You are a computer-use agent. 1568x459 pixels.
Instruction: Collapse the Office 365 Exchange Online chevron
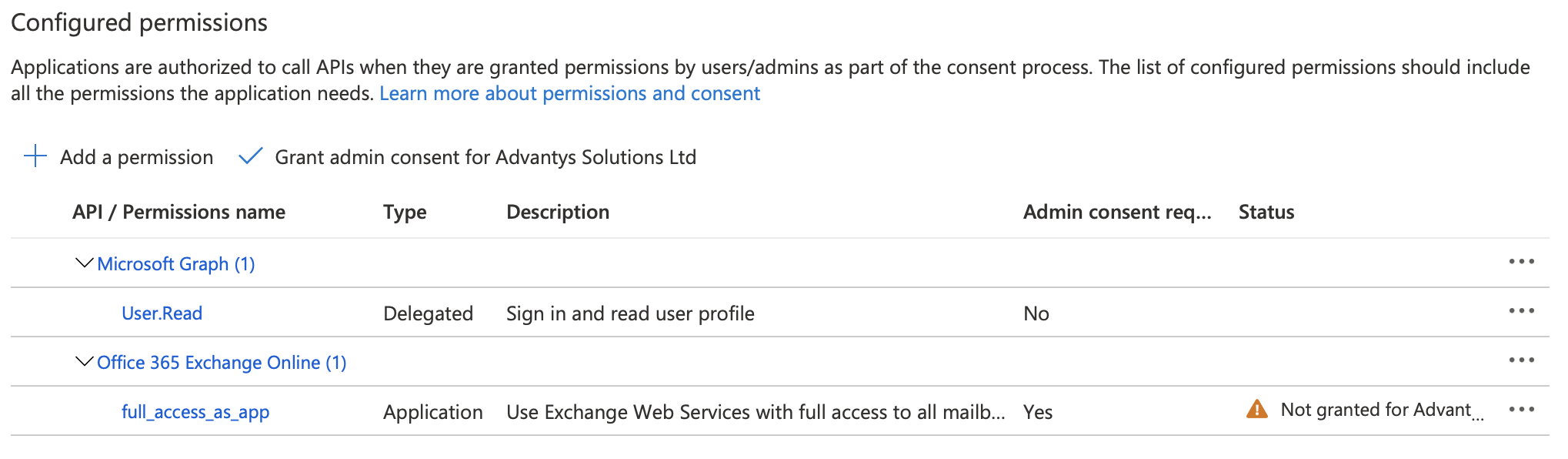(x=84, y=361)
